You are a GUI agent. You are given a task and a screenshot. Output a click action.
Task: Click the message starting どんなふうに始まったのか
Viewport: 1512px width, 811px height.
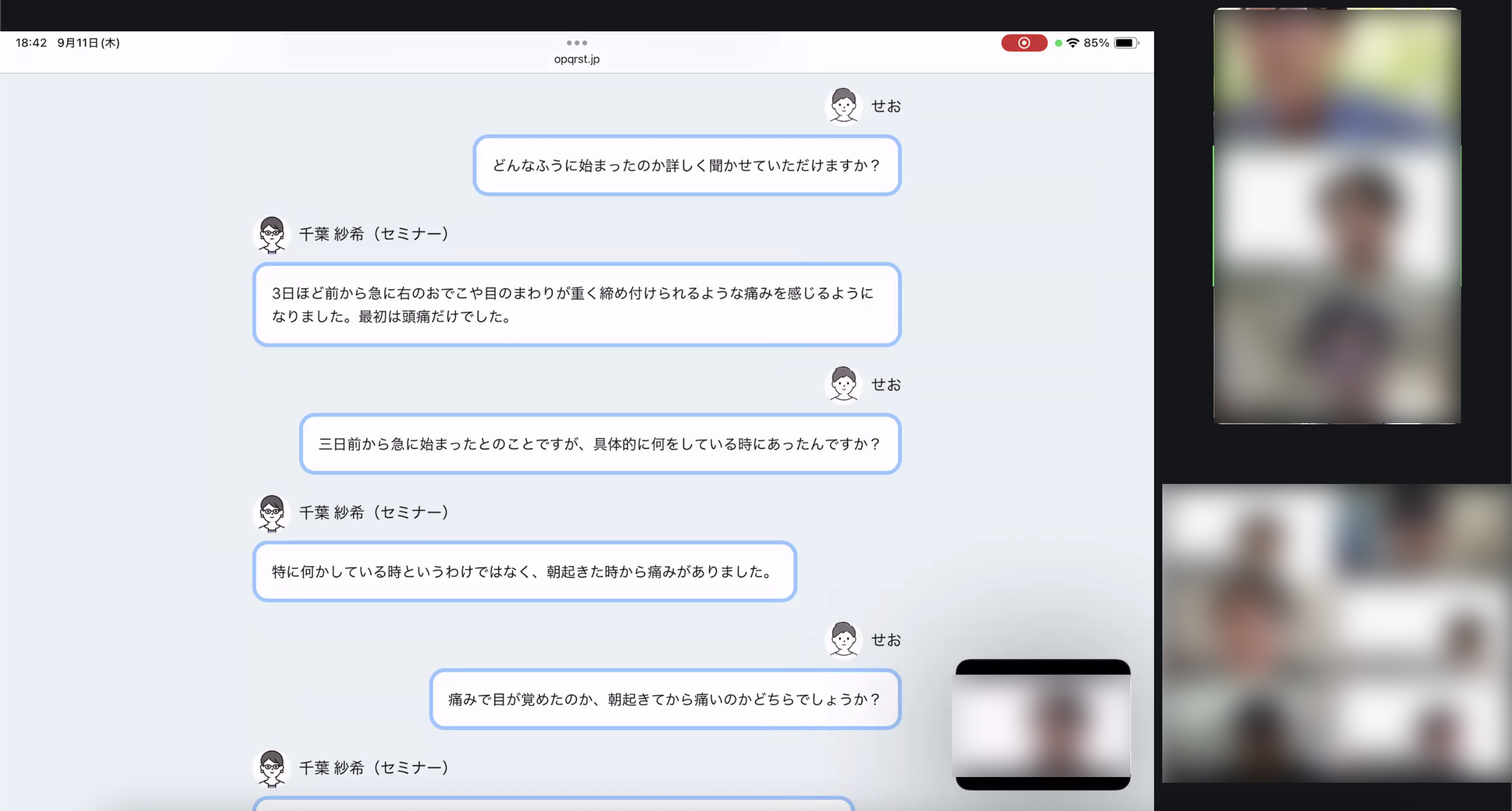[x=686, y=166]
